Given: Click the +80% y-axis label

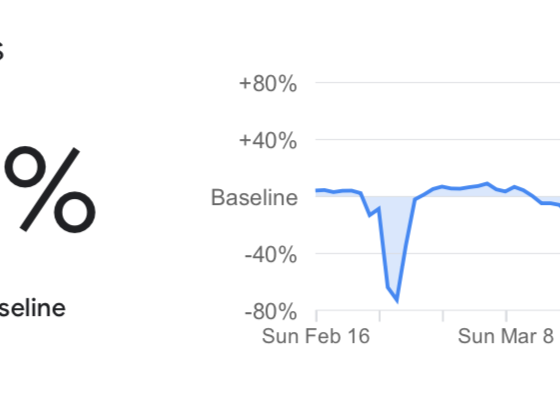Looking at the screenshot, I should (268, 84).
